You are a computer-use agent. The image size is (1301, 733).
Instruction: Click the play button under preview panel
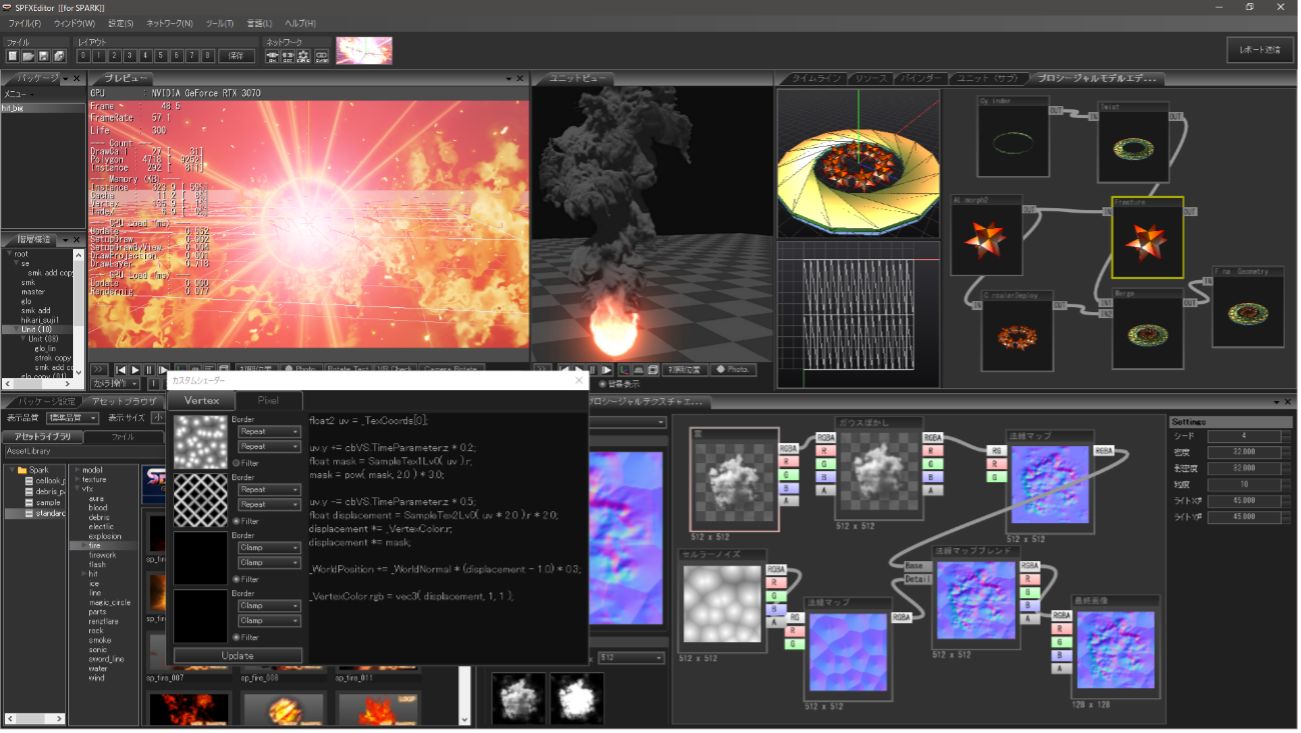pyautogui.click(x=136, y=370)
